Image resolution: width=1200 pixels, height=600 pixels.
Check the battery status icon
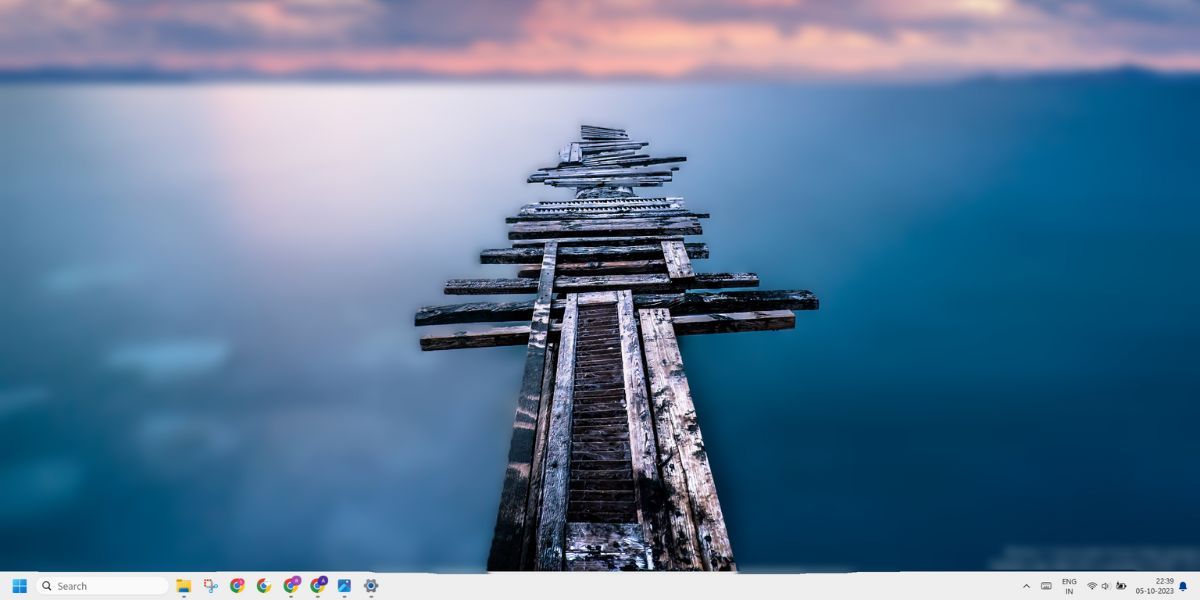[x=1122, y=586]
